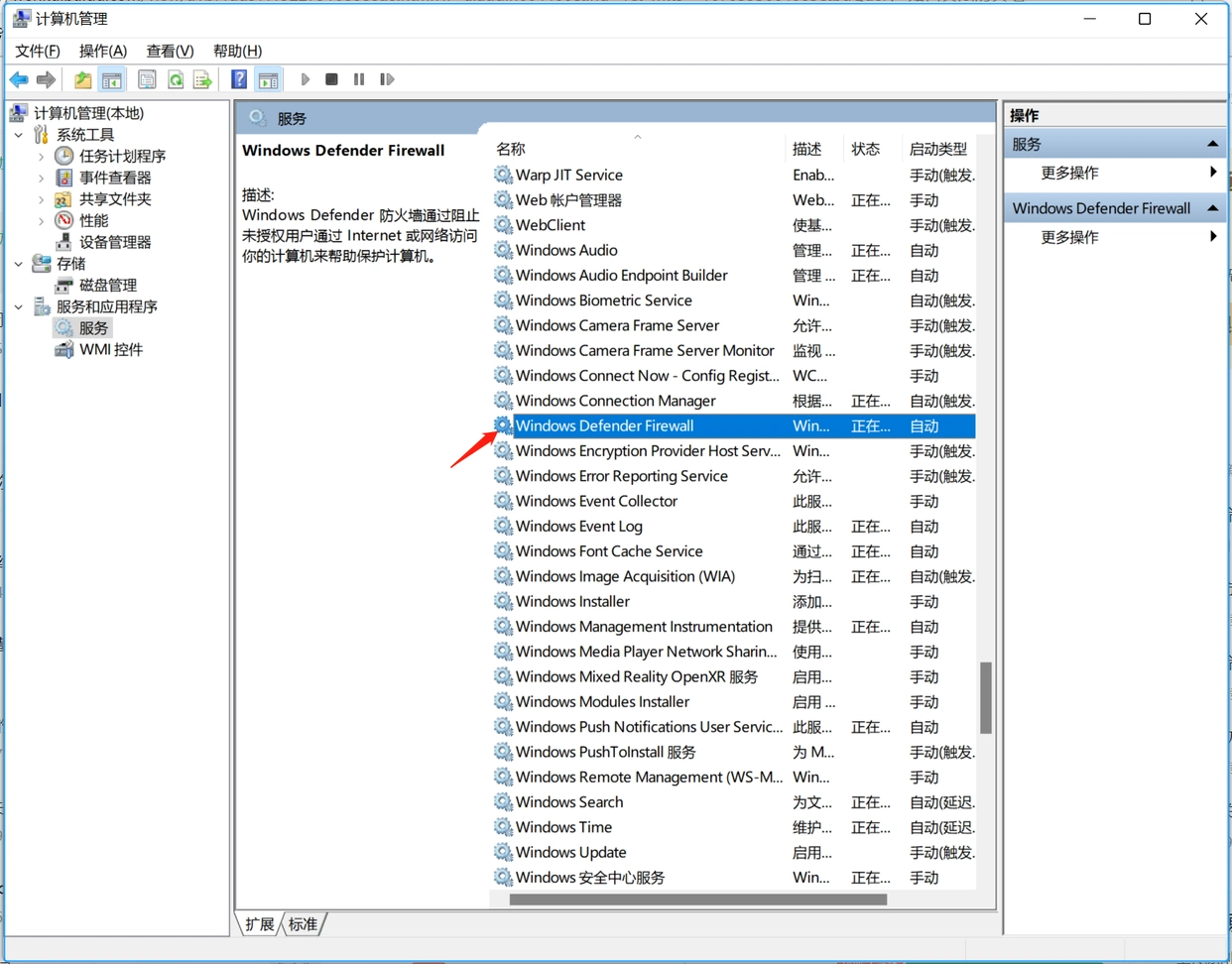
Task: Collapse the Windows Defender Firewall actions section
Action: point(1214,208)
